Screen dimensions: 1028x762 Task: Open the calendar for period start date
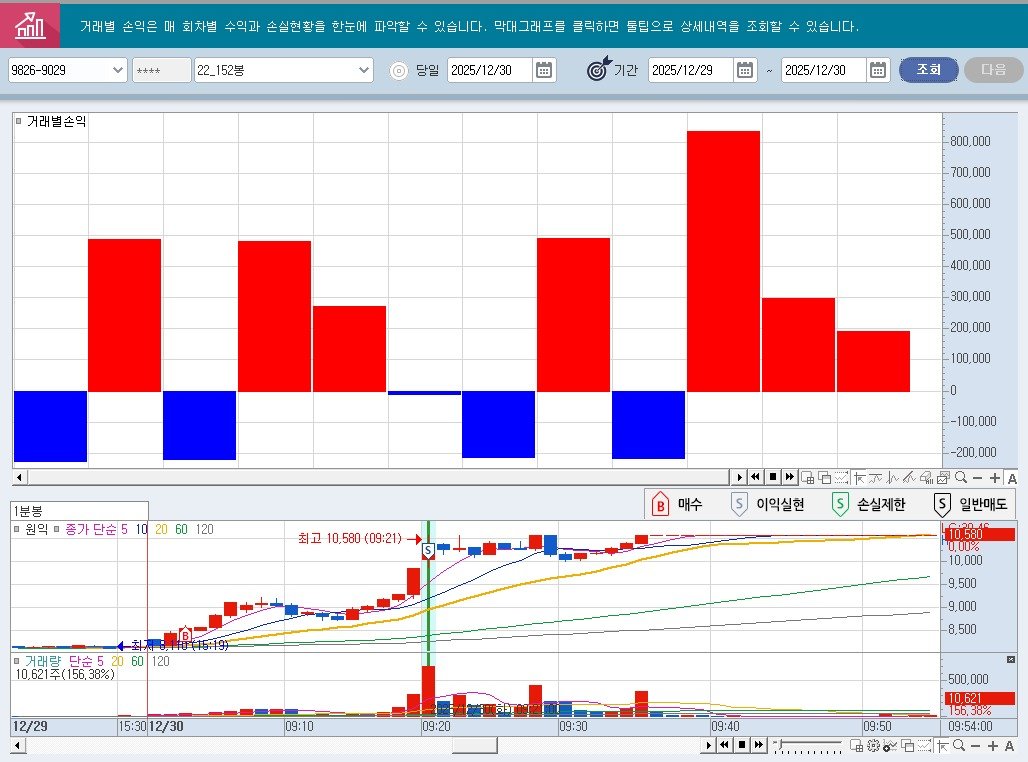(746, 70)
